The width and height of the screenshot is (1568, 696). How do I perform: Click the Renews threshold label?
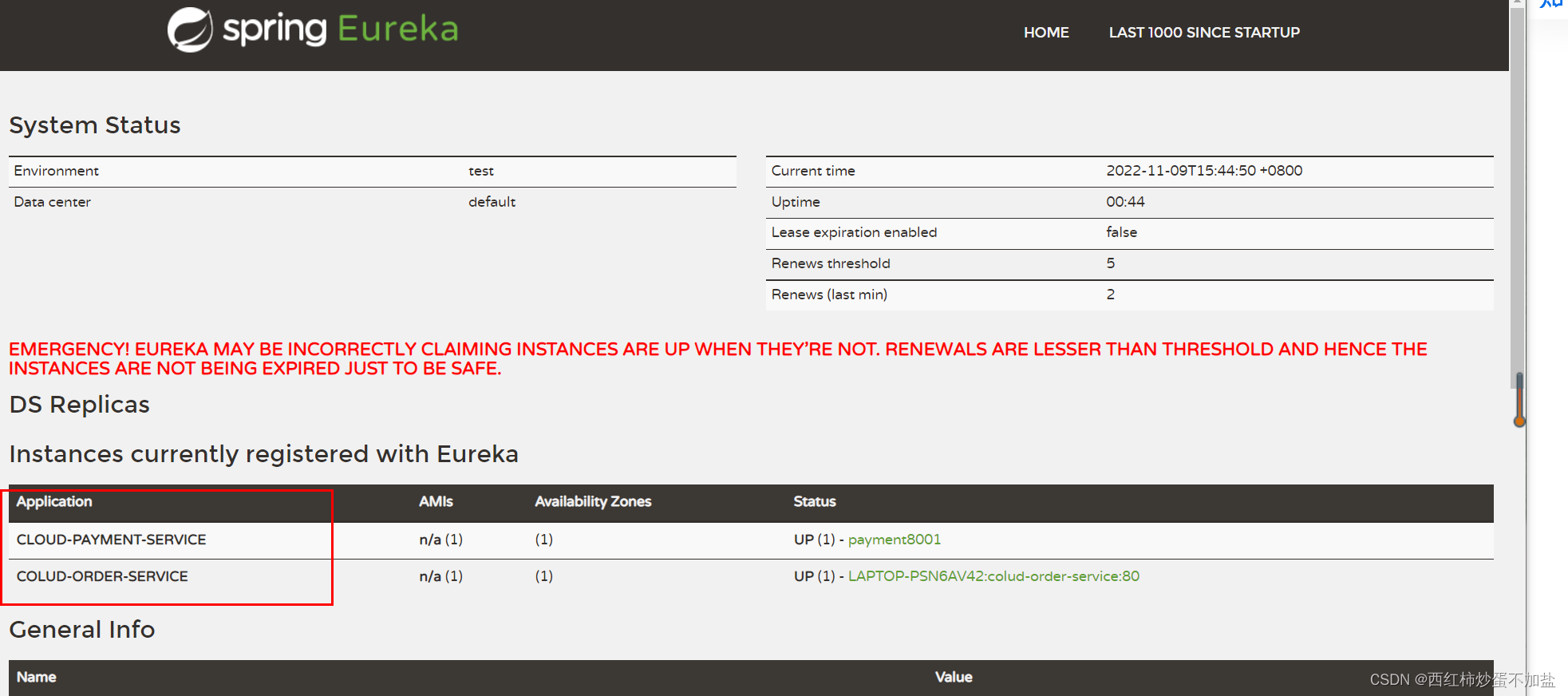pyautogui.click(x=831, y=263)
